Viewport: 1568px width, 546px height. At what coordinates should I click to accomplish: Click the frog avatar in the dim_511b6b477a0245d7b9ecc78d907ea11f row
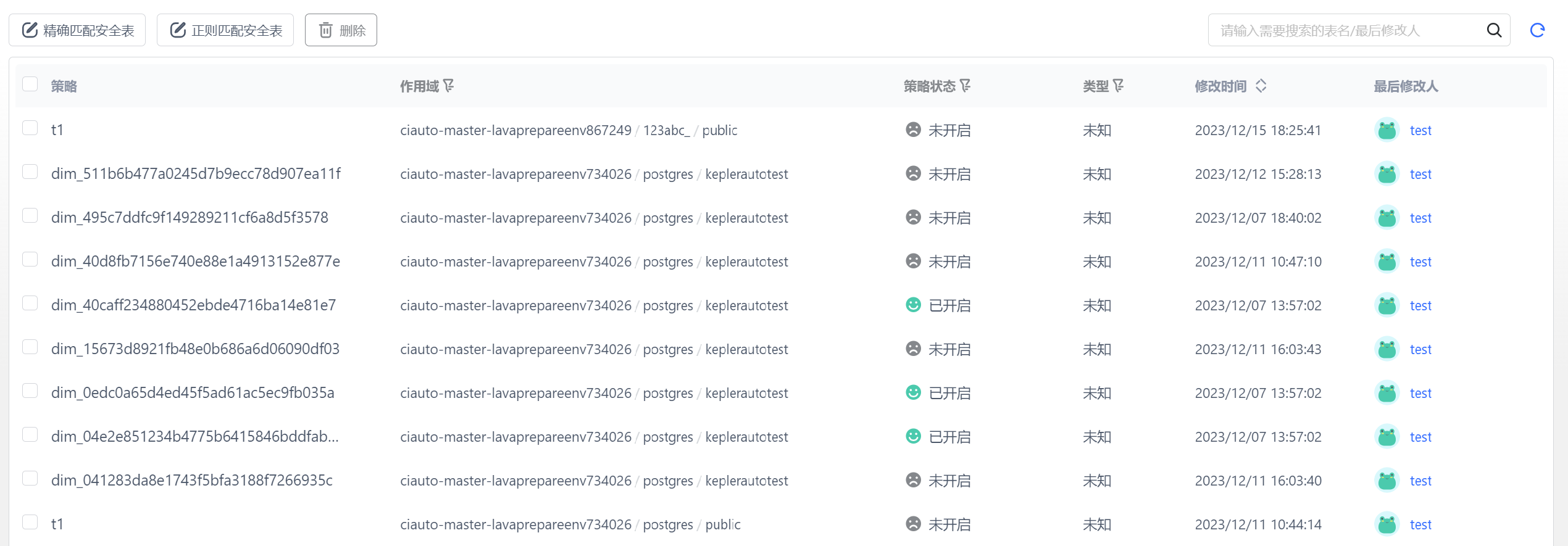1387,174
